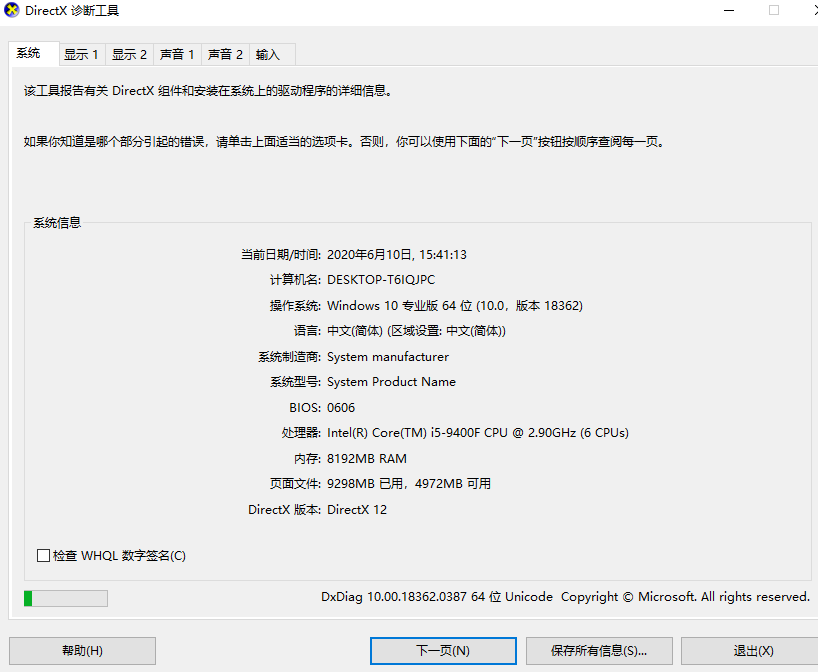Open the 显示 2 tab

pos(129,54)
